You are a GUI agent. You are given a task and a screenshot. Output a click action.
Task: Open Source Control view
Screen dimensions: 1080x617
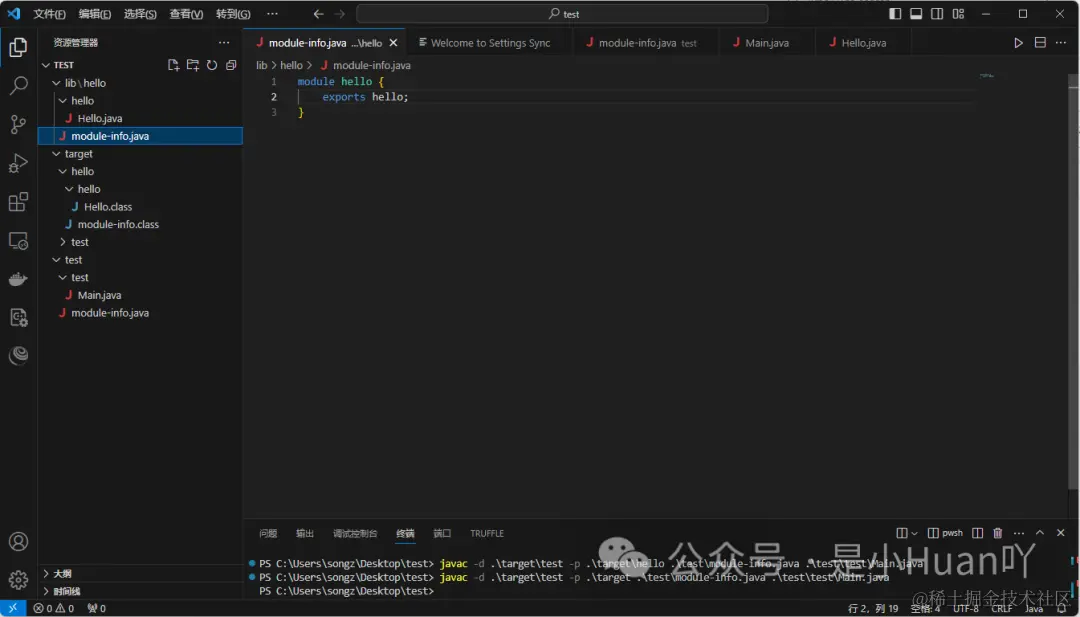[19, 125]
